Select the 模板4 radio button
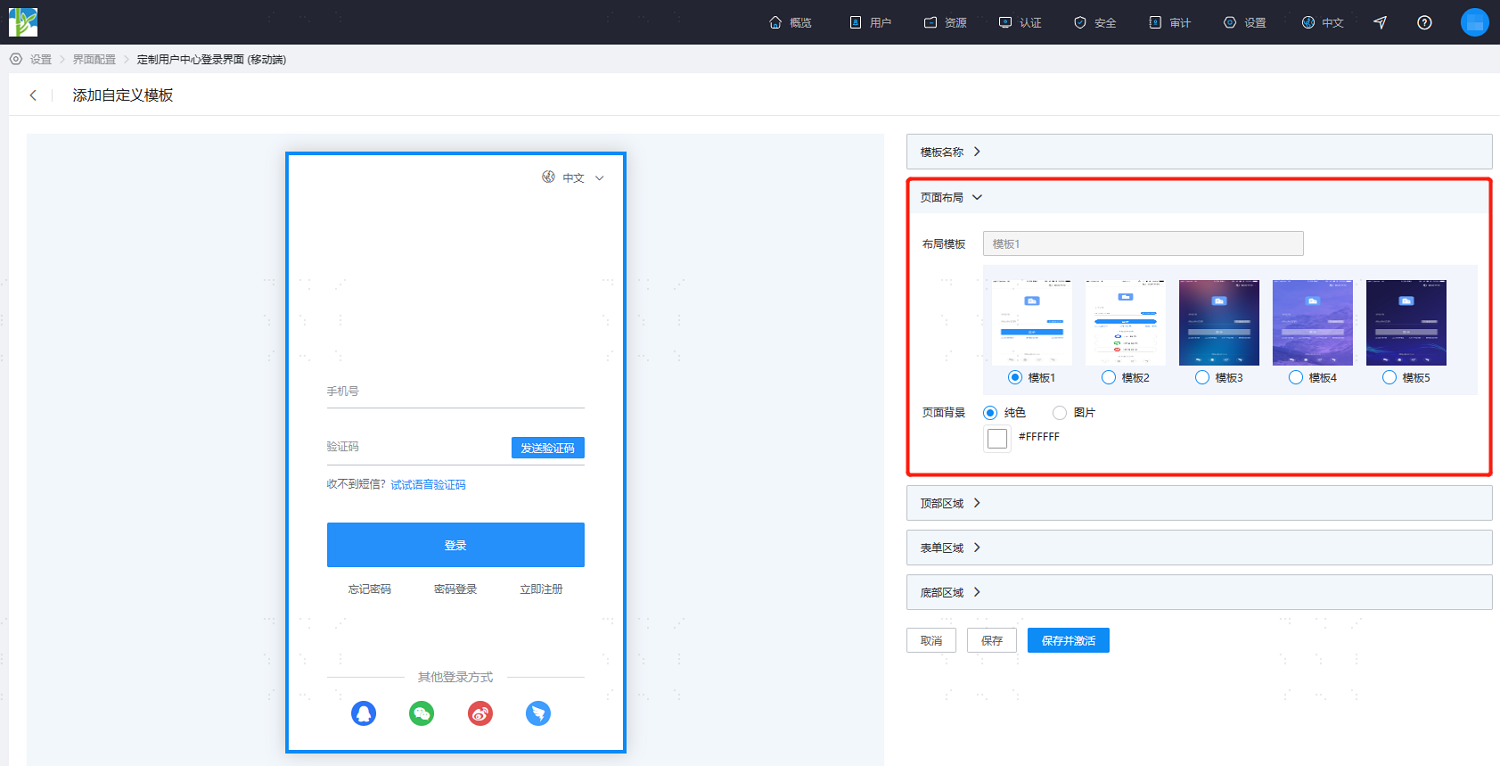1500x766 pixels. coord(1296,378)
